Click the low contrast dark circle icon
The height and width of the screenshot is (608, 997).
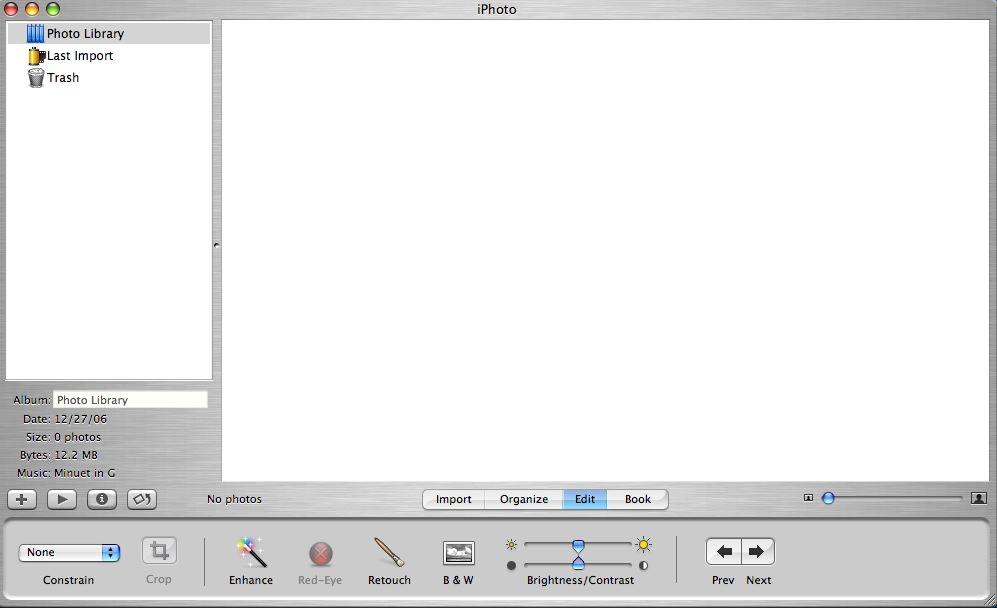pos(511,565)
